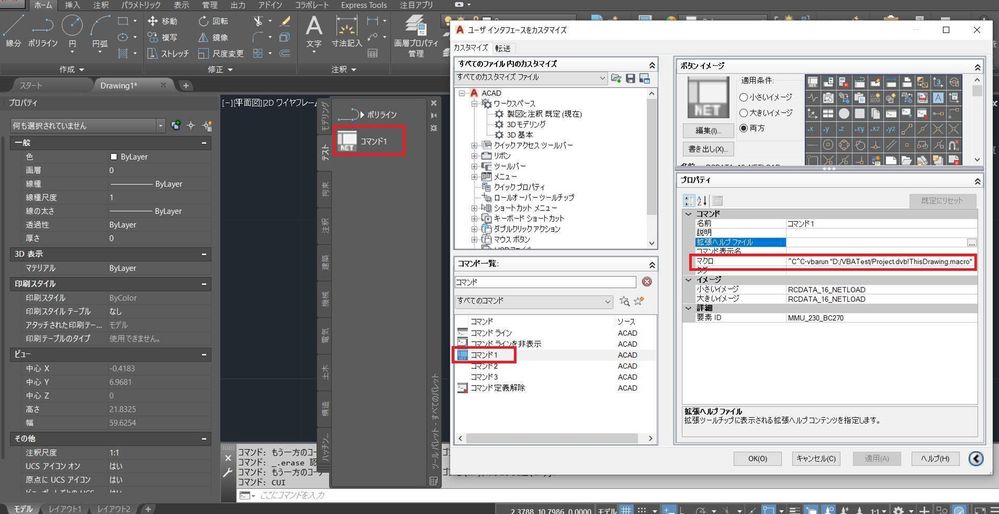Click the キャンセル(C) button

(816, 459)
